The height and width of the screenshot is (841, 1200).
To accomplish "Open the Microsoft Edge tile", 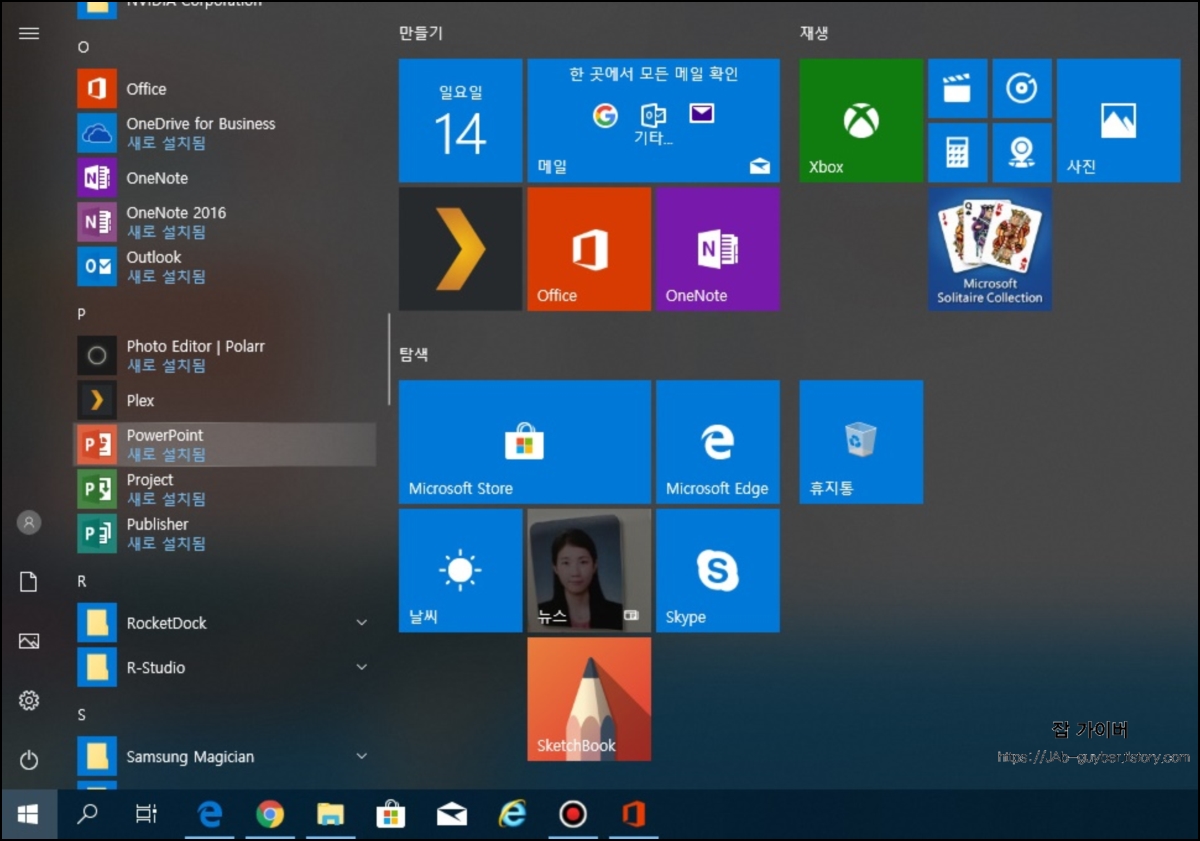I will [x=717, y=441].
